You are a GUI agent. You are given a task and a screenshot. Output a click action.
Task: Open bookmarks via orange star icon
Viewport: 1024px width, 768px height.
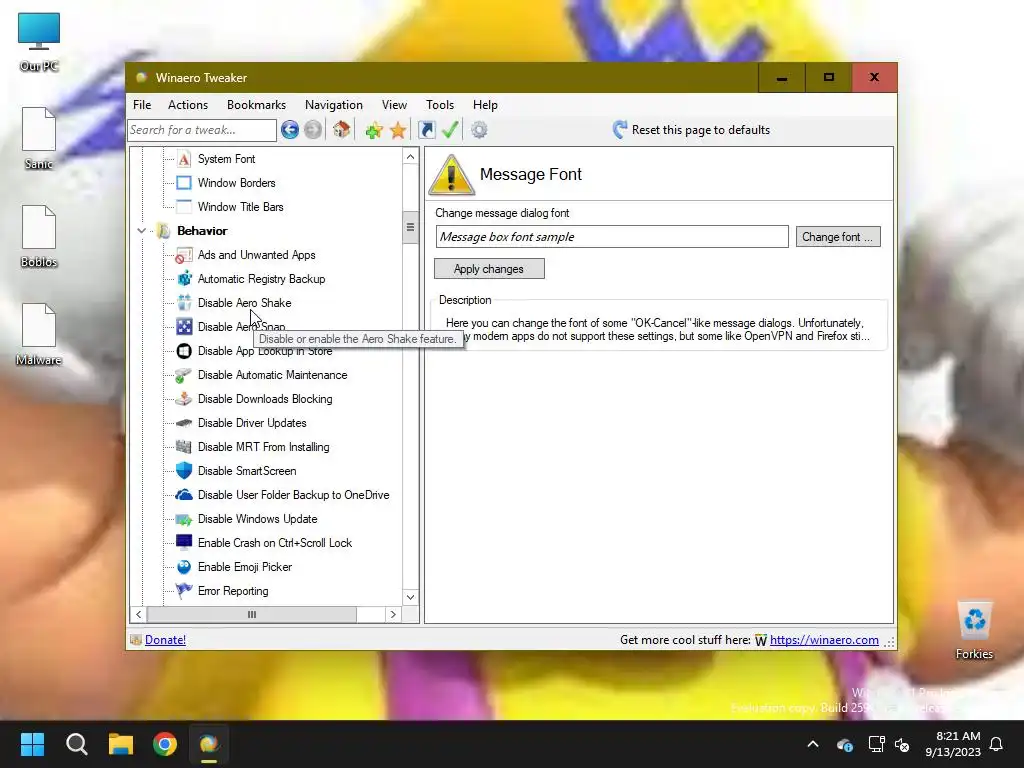(398, 130)
